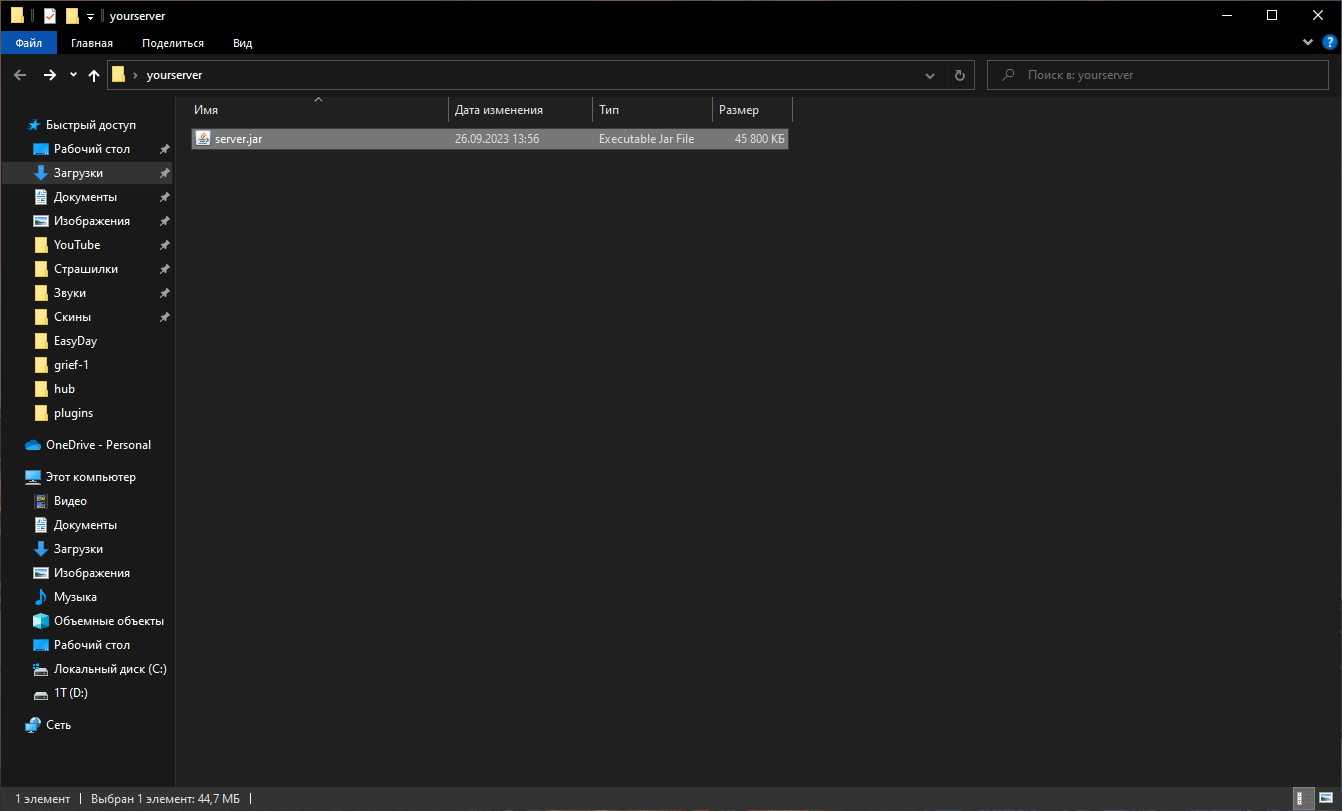Open the plugins folder
The height and width of the screenshot is (811, 1342).
point(73,413)
